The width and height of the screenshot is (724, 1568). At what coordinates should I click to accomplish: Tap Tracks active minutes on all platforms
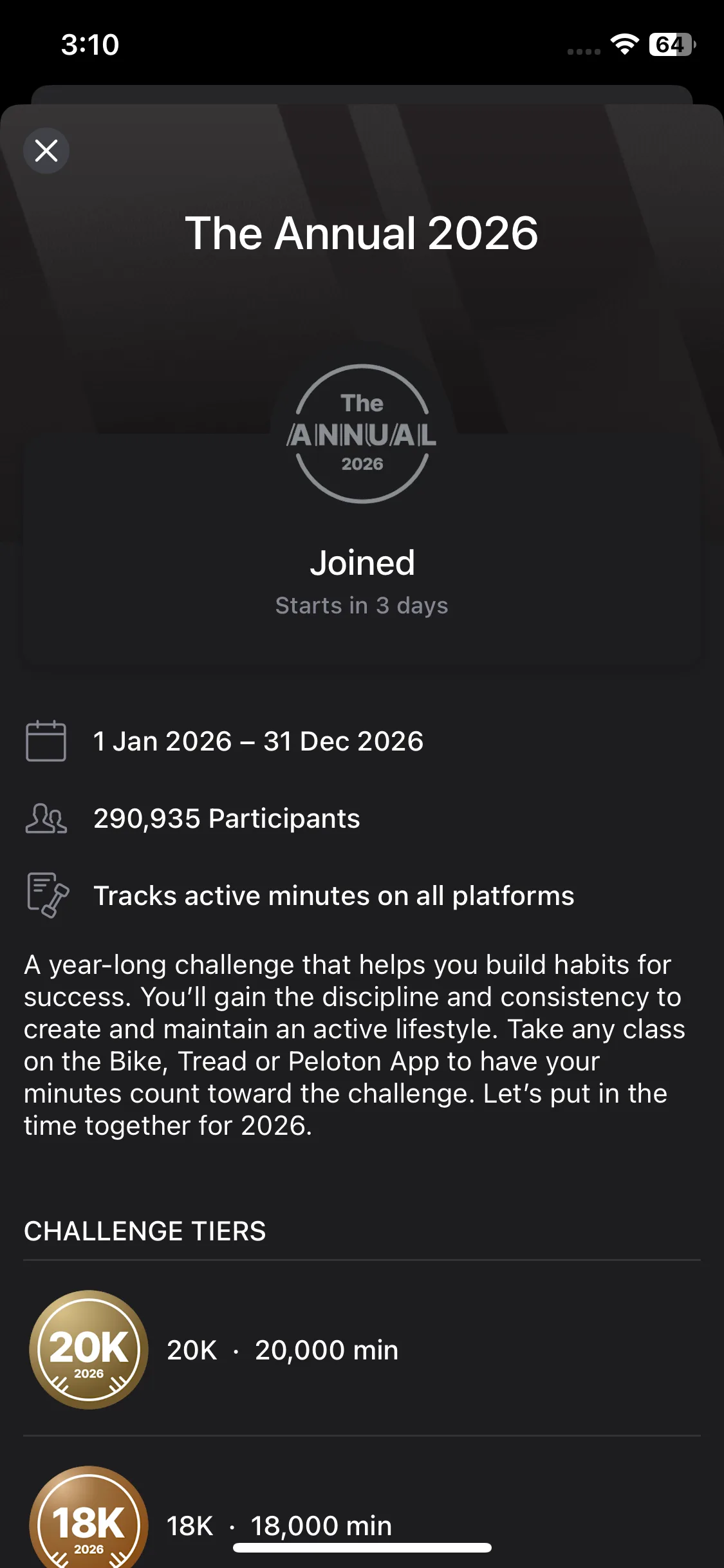pos(333,896)
